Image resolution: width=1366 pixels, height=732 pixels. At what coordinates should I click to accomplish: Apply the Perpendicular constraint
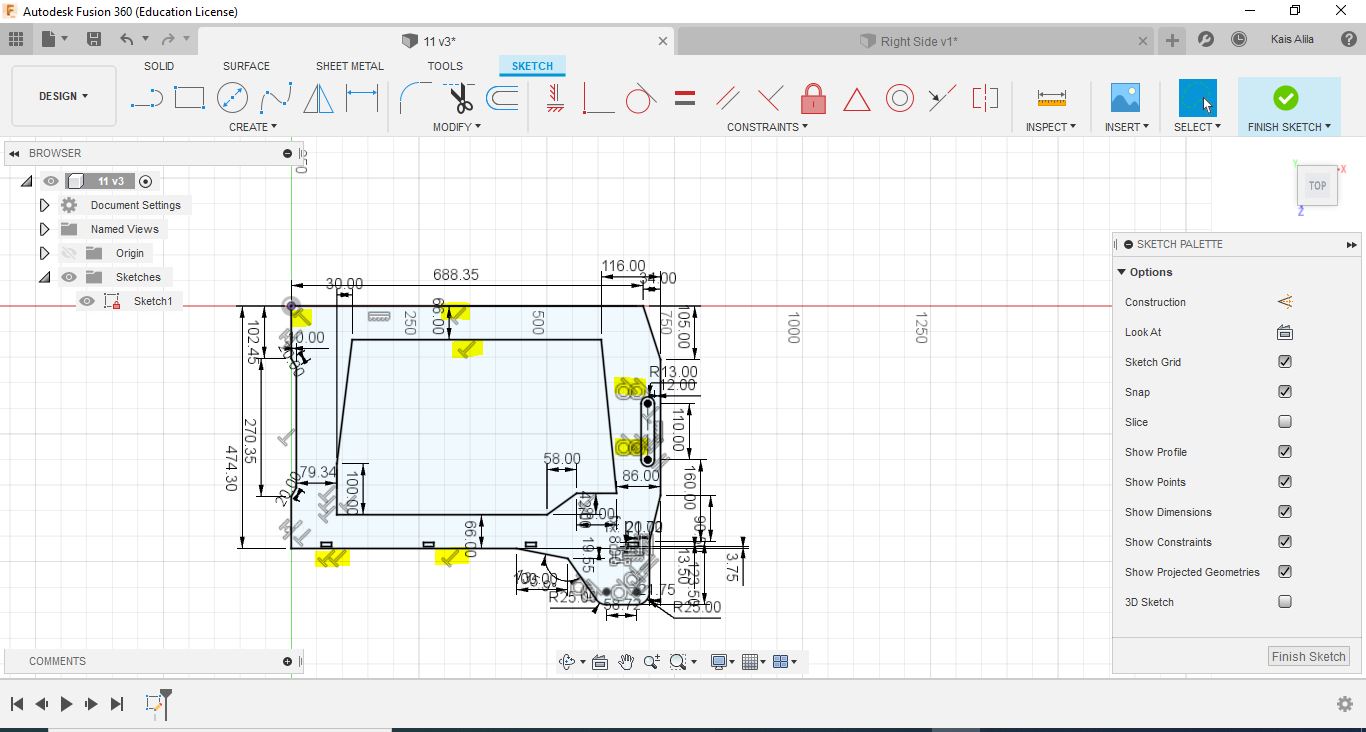[770, 98]
